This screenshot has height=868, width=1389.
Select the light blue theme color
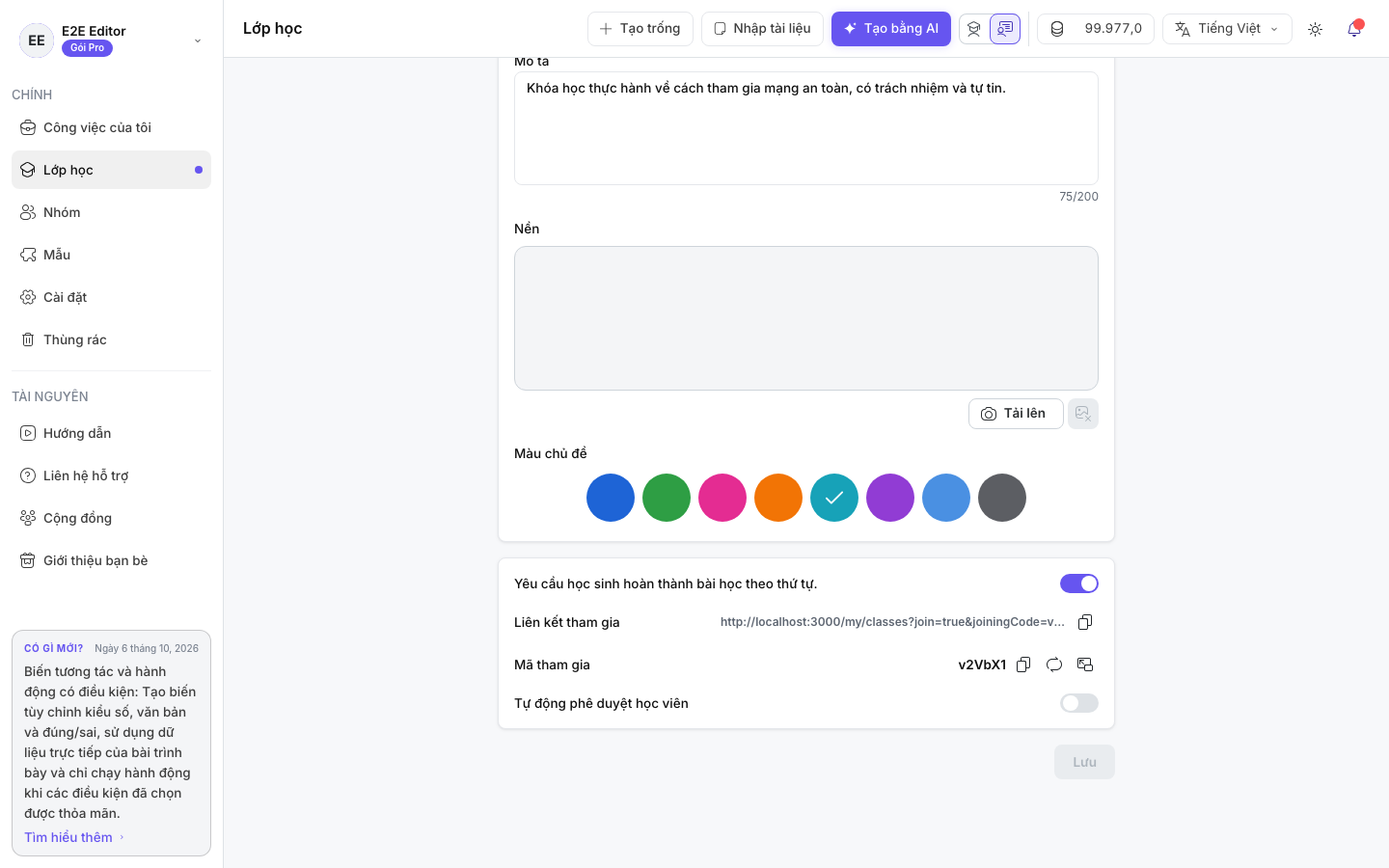946,498
